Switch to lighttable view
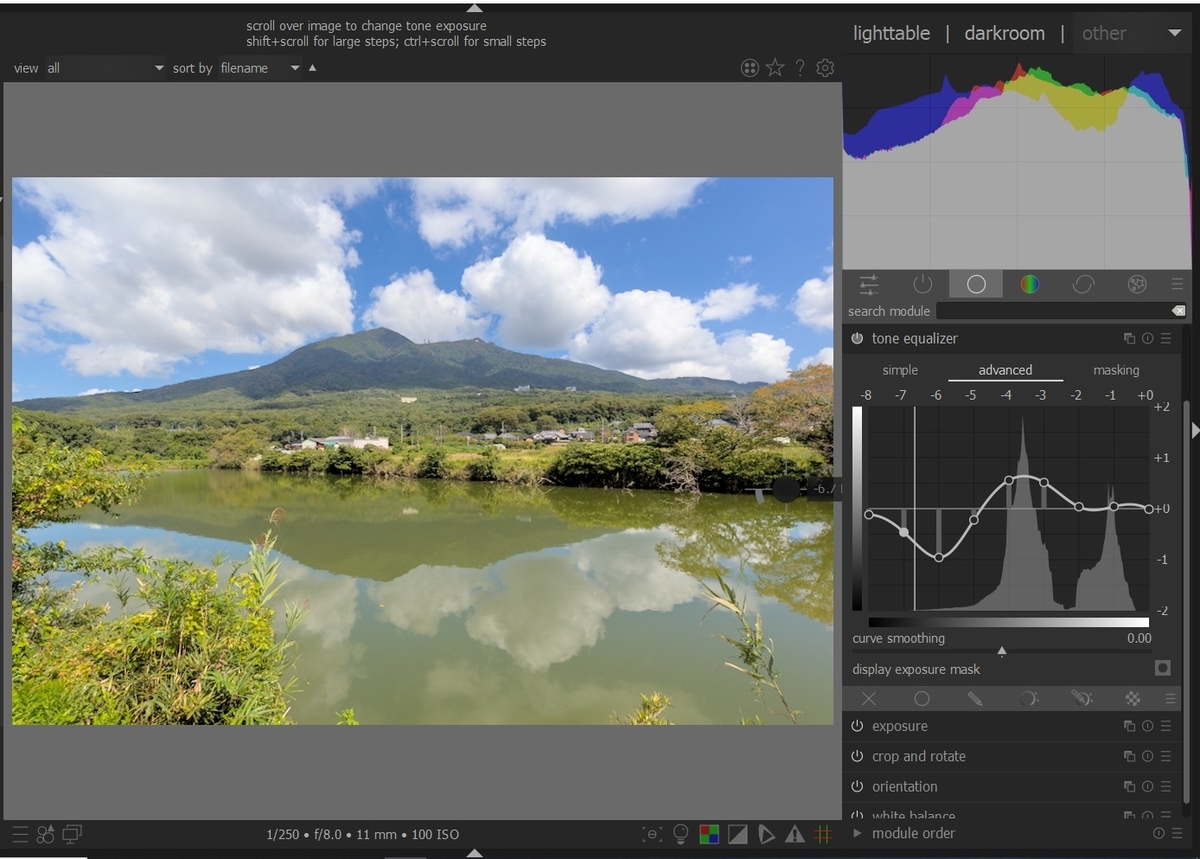This screenshot has height=859, width=1200. (891, 33)
